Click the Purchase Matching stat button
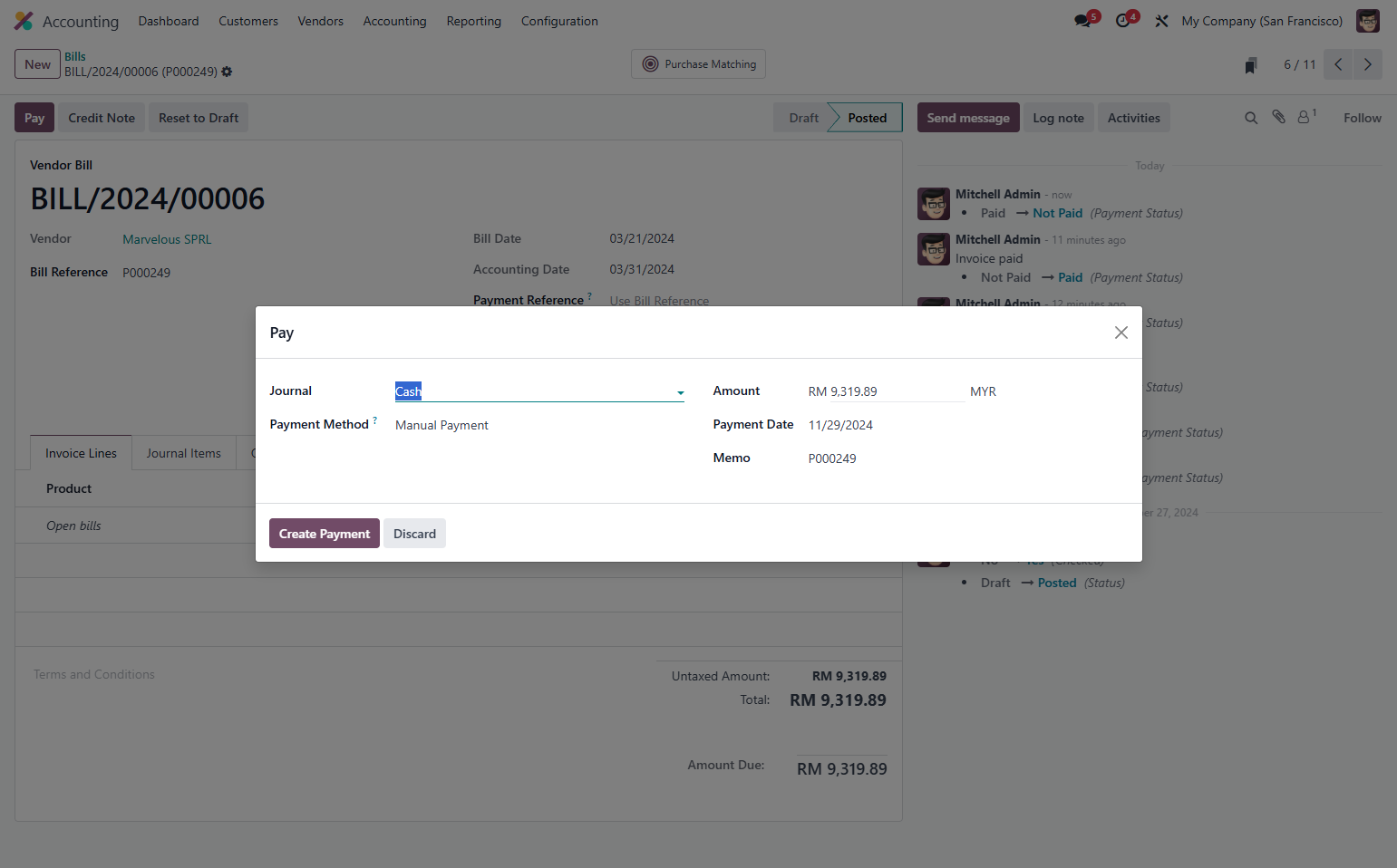 (699, 64)
